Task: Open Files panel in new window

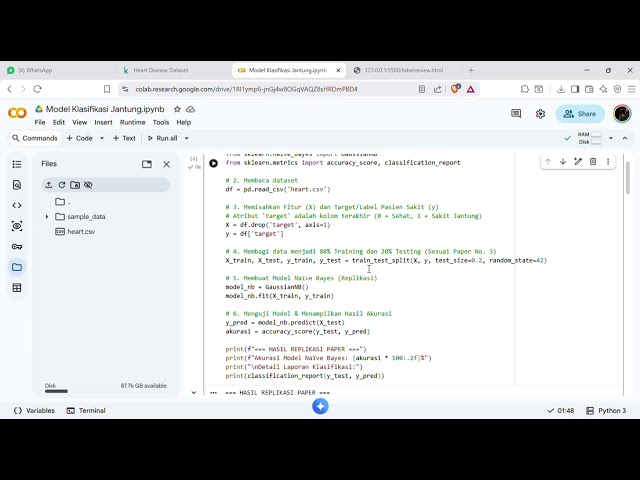Action: pyautogui.click(x=147, y=164)
